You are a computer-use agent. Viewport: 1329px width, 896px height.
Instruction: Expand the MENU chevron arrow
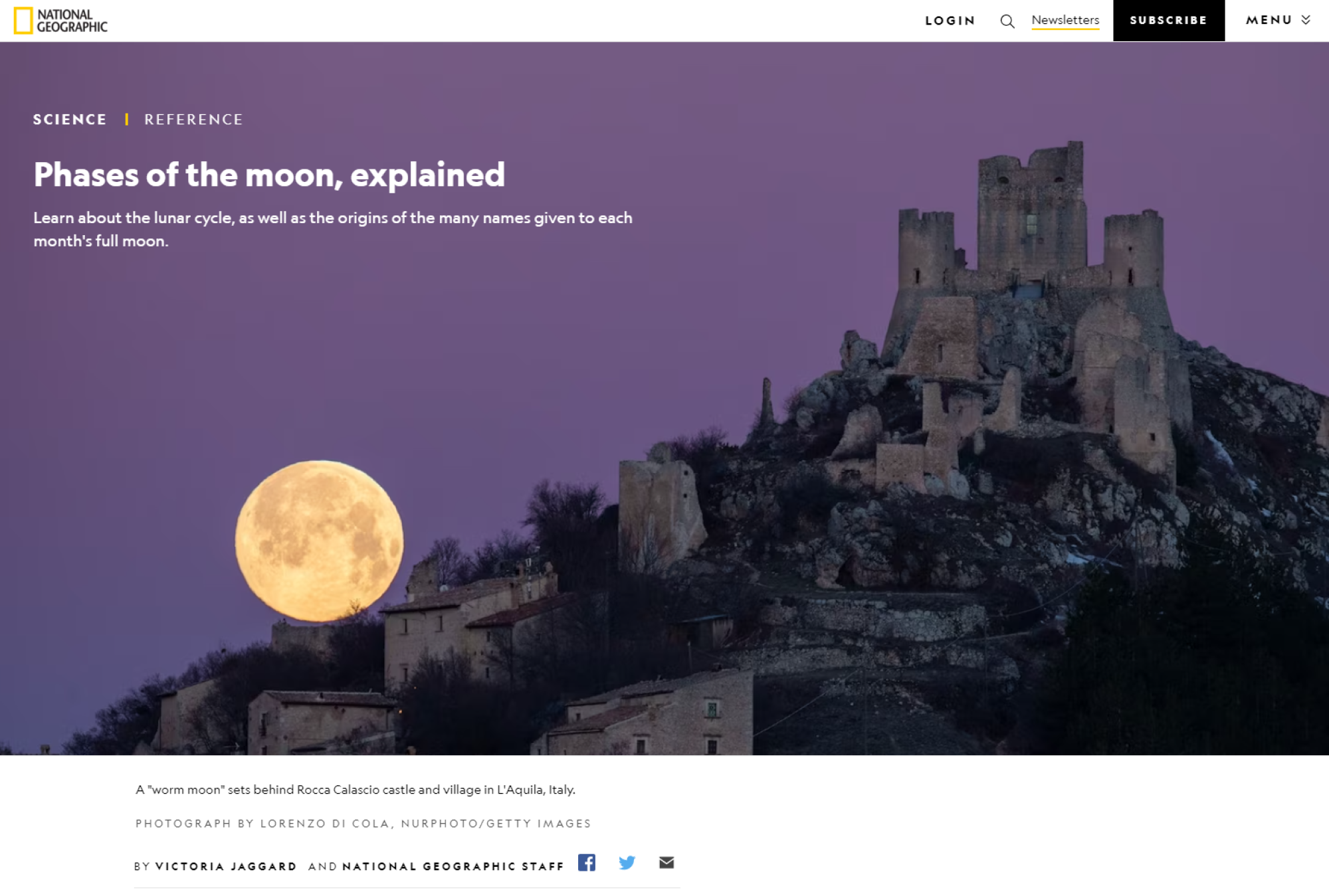[1306, 20]
